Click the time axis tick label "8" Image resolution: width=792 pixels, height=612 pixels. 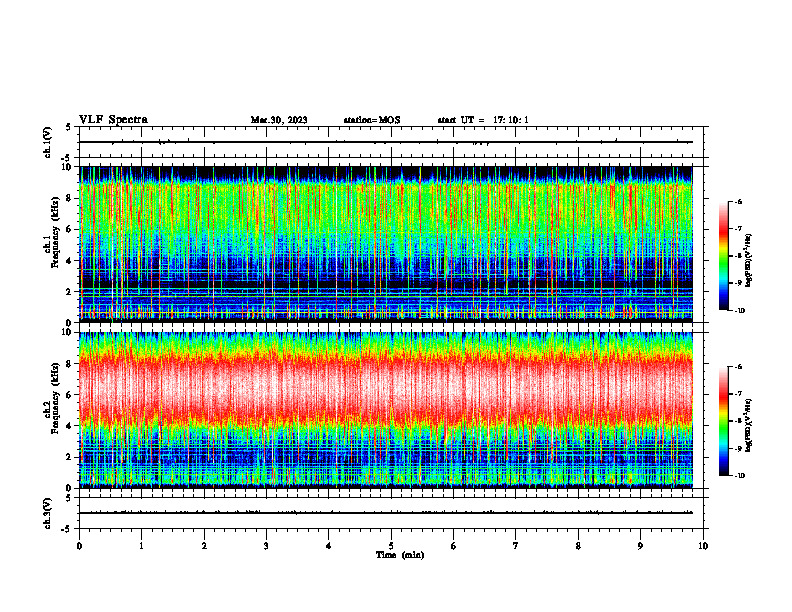click(578, 546)
